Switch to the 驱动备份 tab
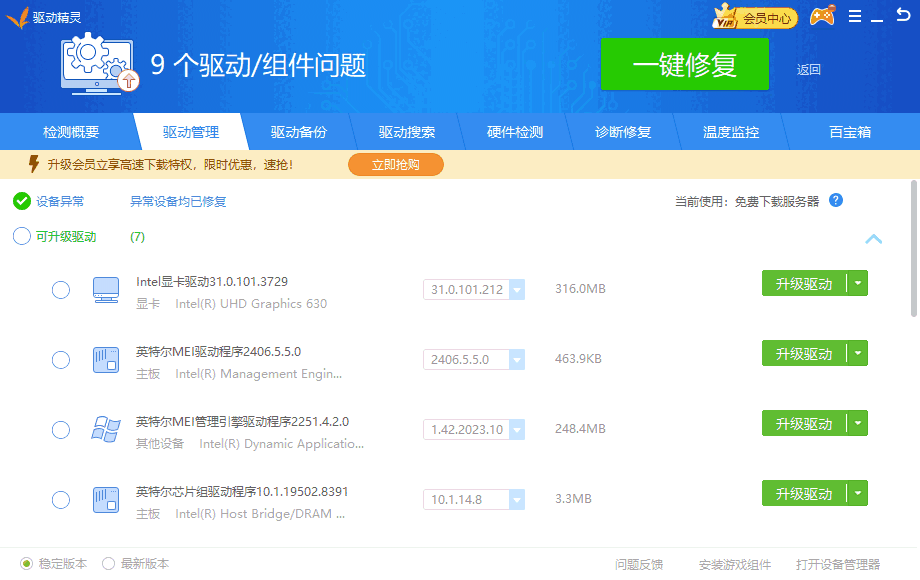920x580 pixels. [298, 132]
